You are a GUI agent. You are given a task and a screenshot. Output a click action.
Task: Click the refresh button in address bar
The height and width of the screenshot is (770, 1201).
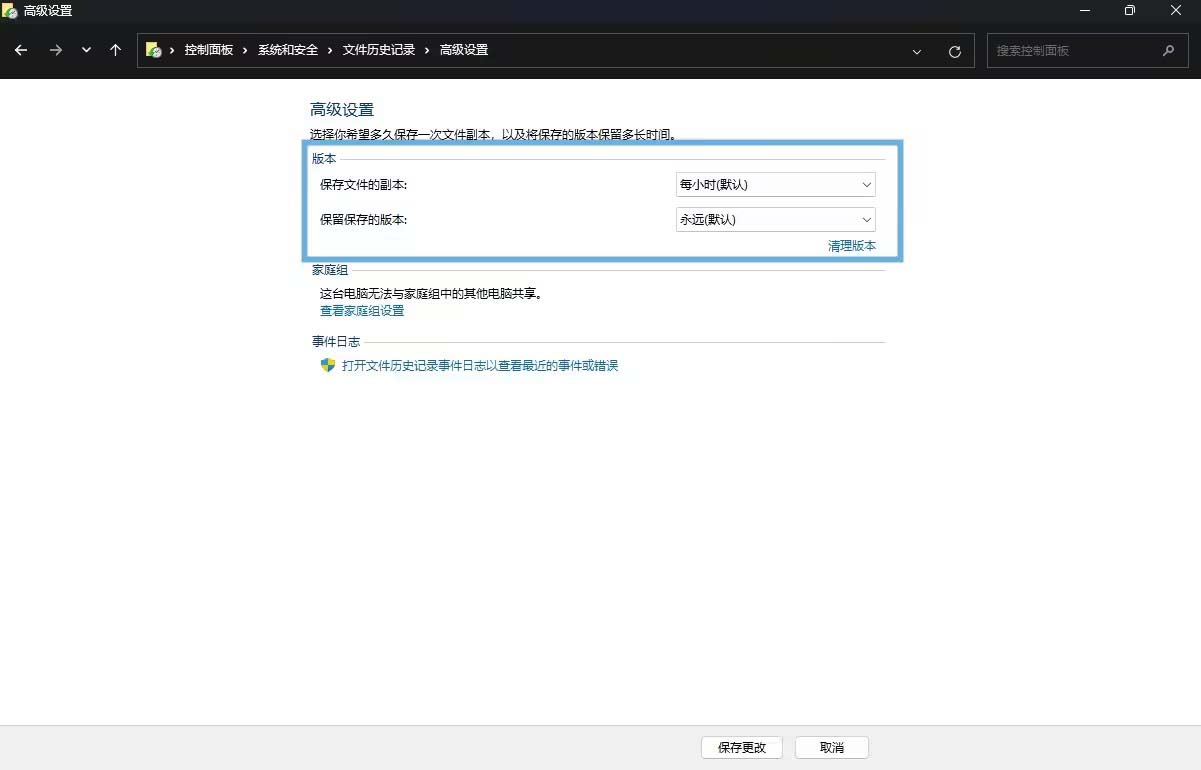tap(955, 51)
